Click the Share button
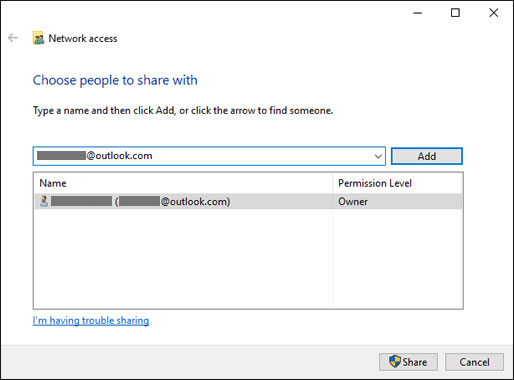Image resolution: width=514 pixels, height=380 pixels. tap(408, 362)
